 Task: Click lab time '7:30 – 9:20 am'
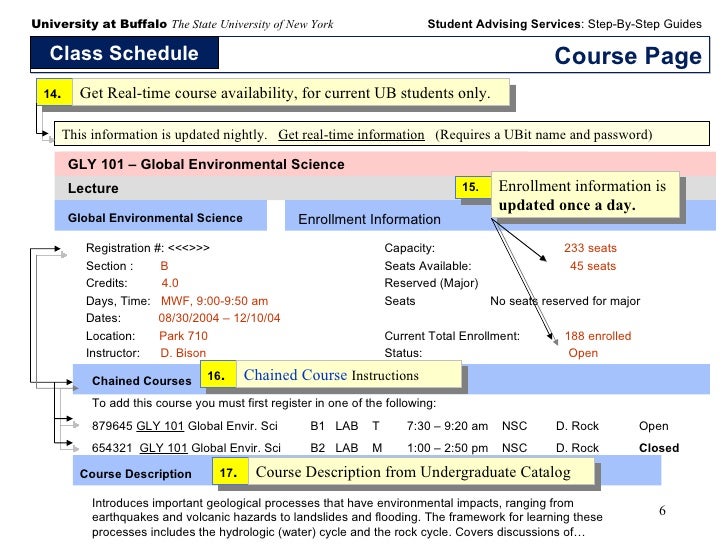(x=447, y=426)
